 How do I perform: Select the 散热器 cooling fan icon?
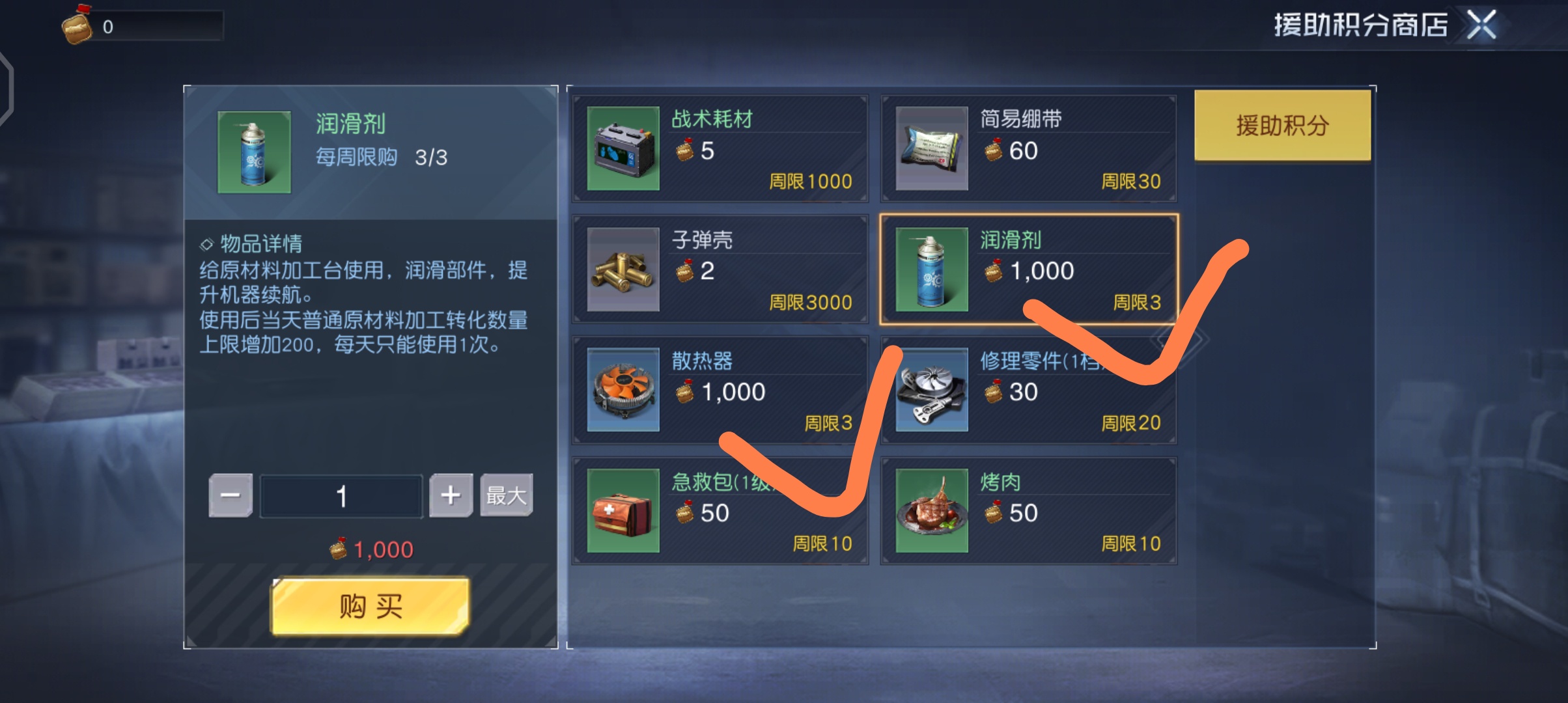pyautogui.click(x=623, y=390)
